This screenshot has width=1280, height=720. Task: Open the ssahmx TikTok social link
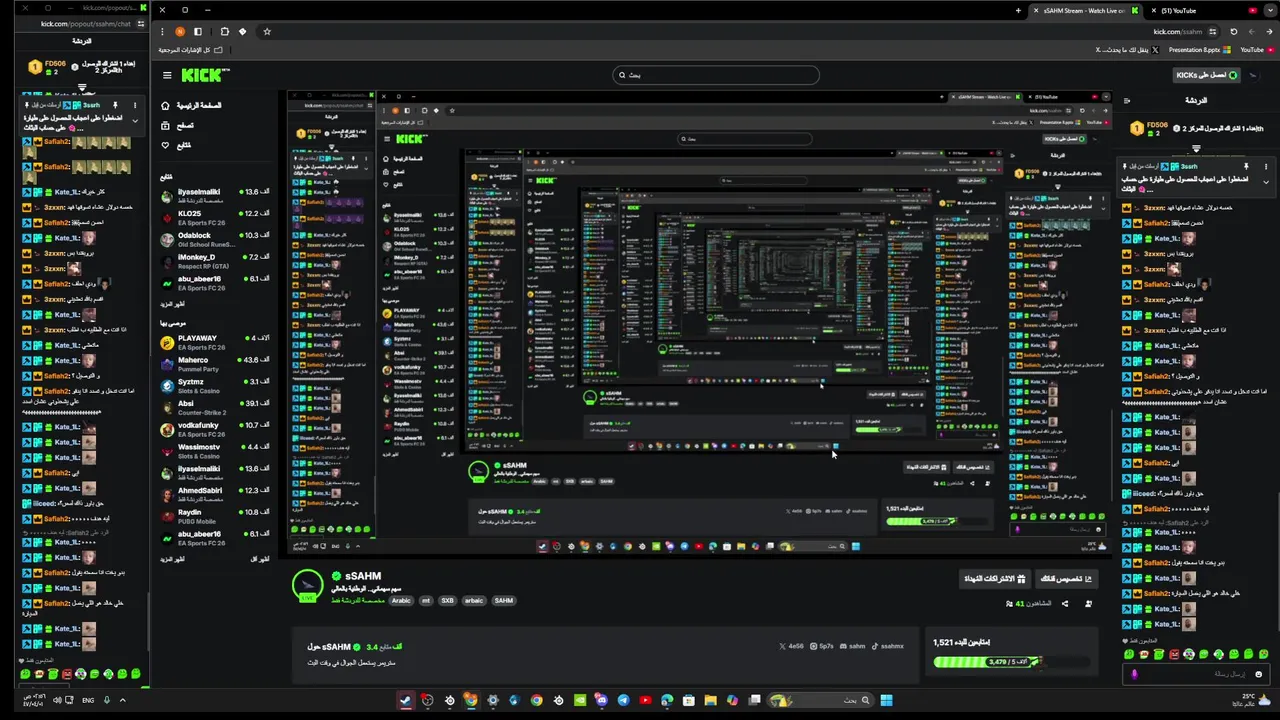tap(888, 646)
